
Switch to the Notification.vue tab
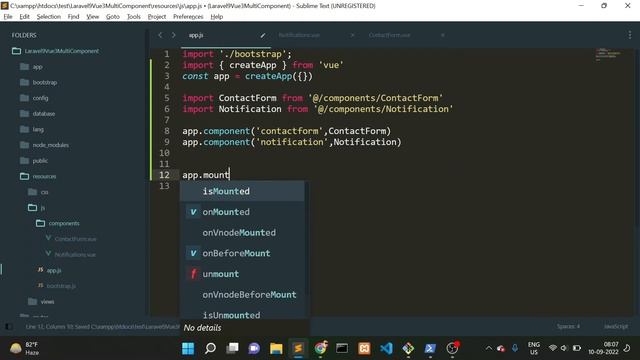[299, 35]
